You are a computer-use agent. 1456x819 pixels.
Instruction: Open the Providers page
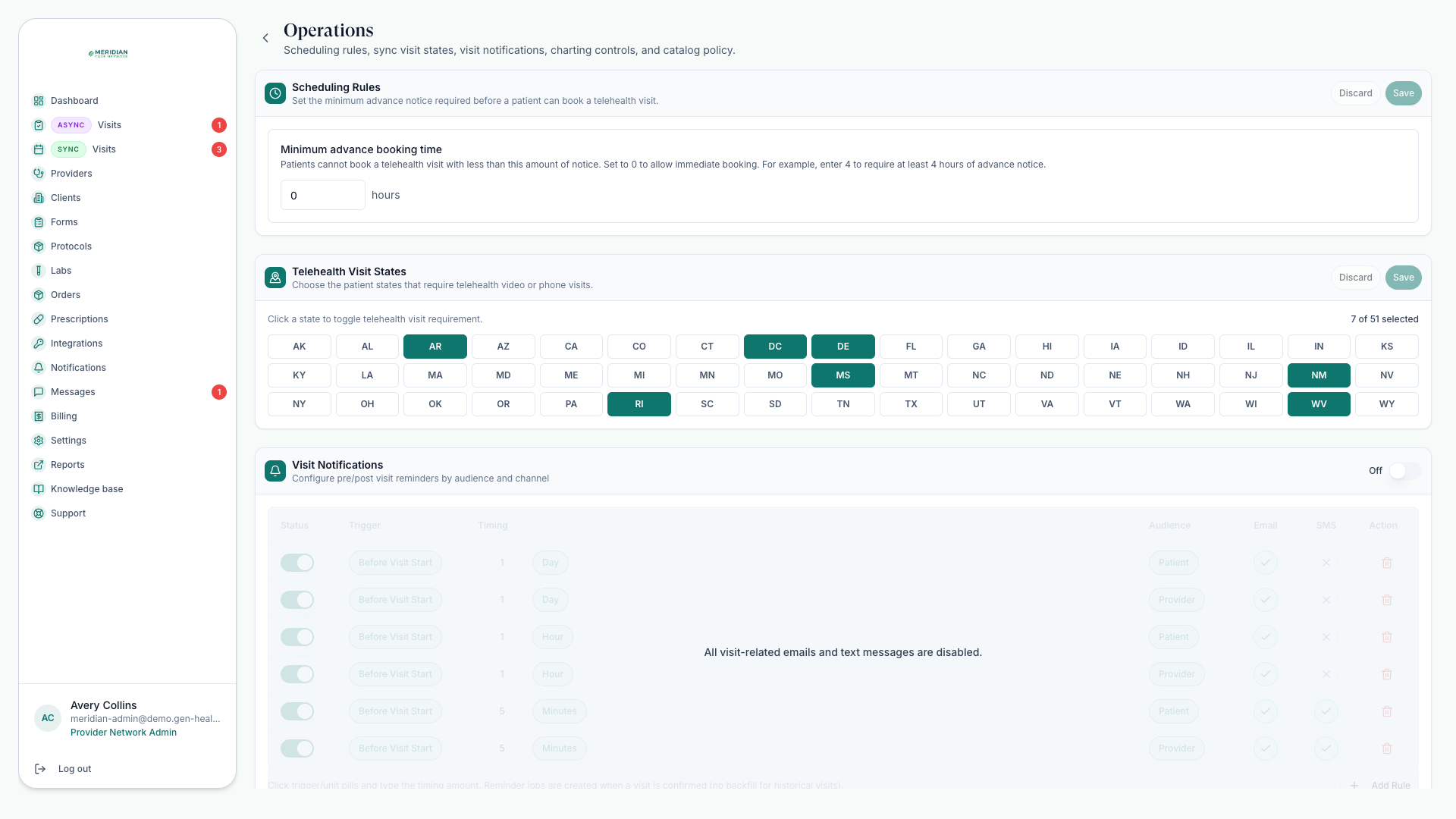(x=127, y=174)
